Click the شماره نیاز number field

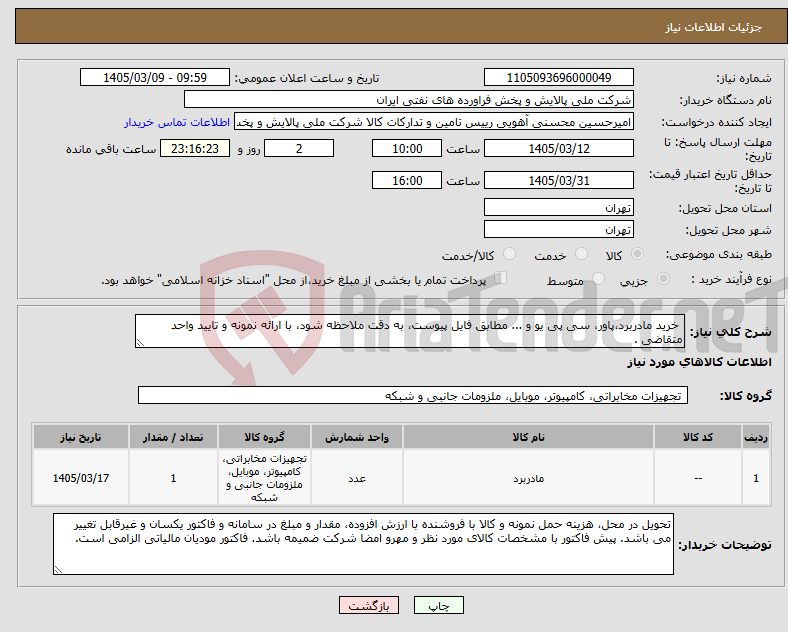(558, 77)
